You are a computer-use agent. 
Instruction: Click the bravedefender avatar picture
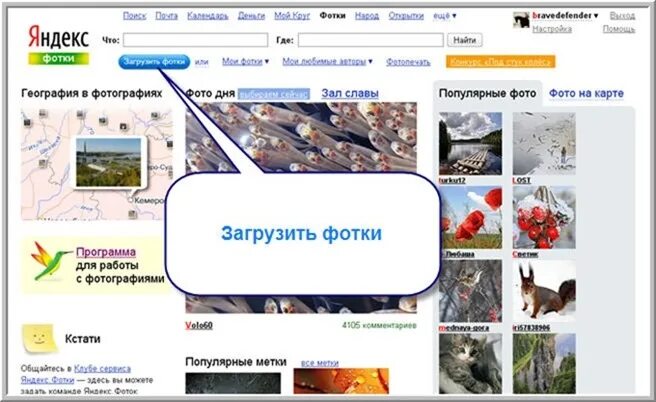[x=521, y=20]
